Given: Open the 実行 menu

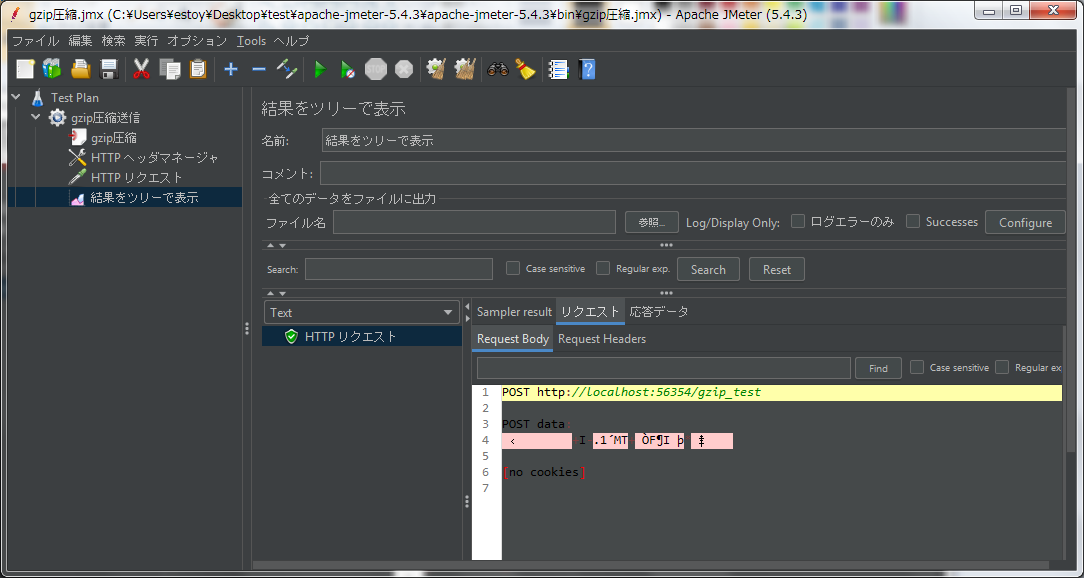Looking at the screenshot, I should tap(147, 41).
